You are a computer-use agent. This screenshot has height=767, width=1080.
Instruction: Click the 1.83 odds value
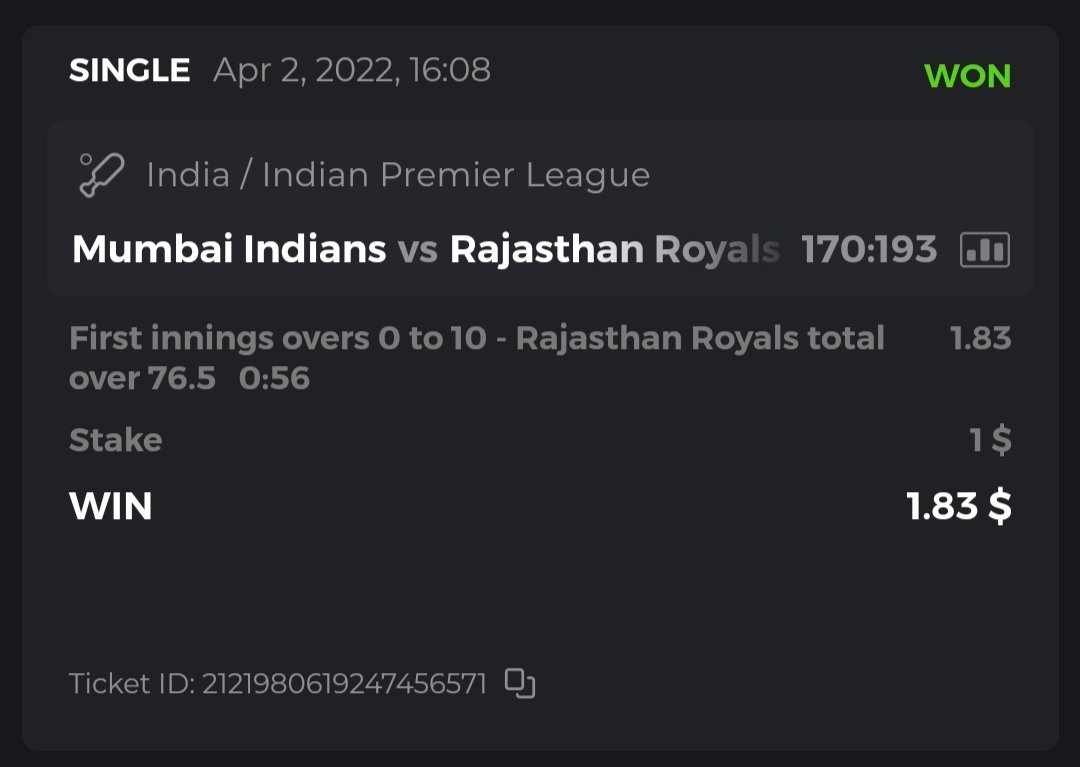pos(980,338)
